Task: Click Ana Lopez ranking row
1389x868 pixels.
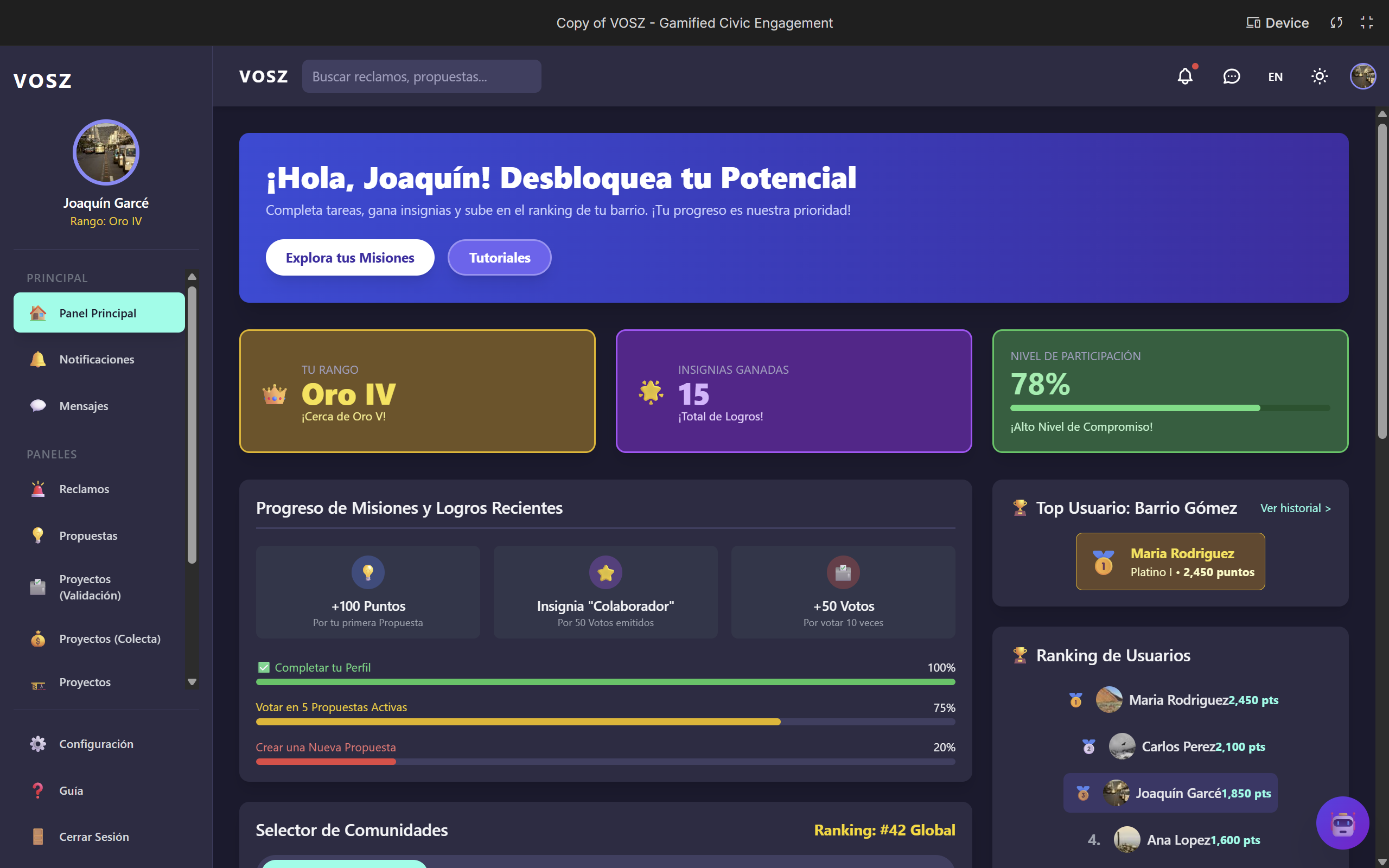Action: click(1170, 840)
